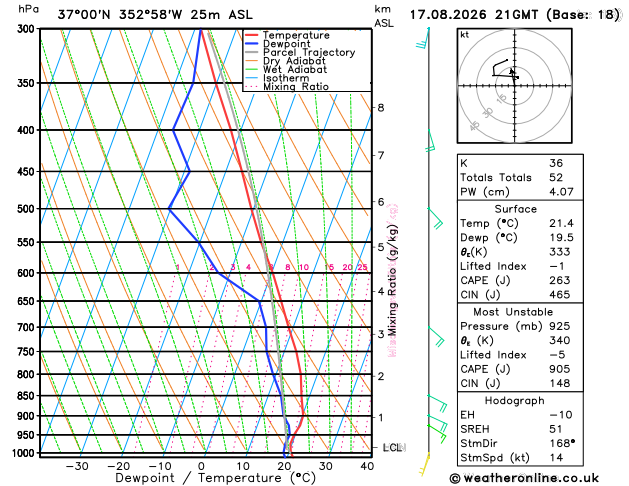Click the Surface CAPE value 263
629x486 pixels.
tap(560, 280)
